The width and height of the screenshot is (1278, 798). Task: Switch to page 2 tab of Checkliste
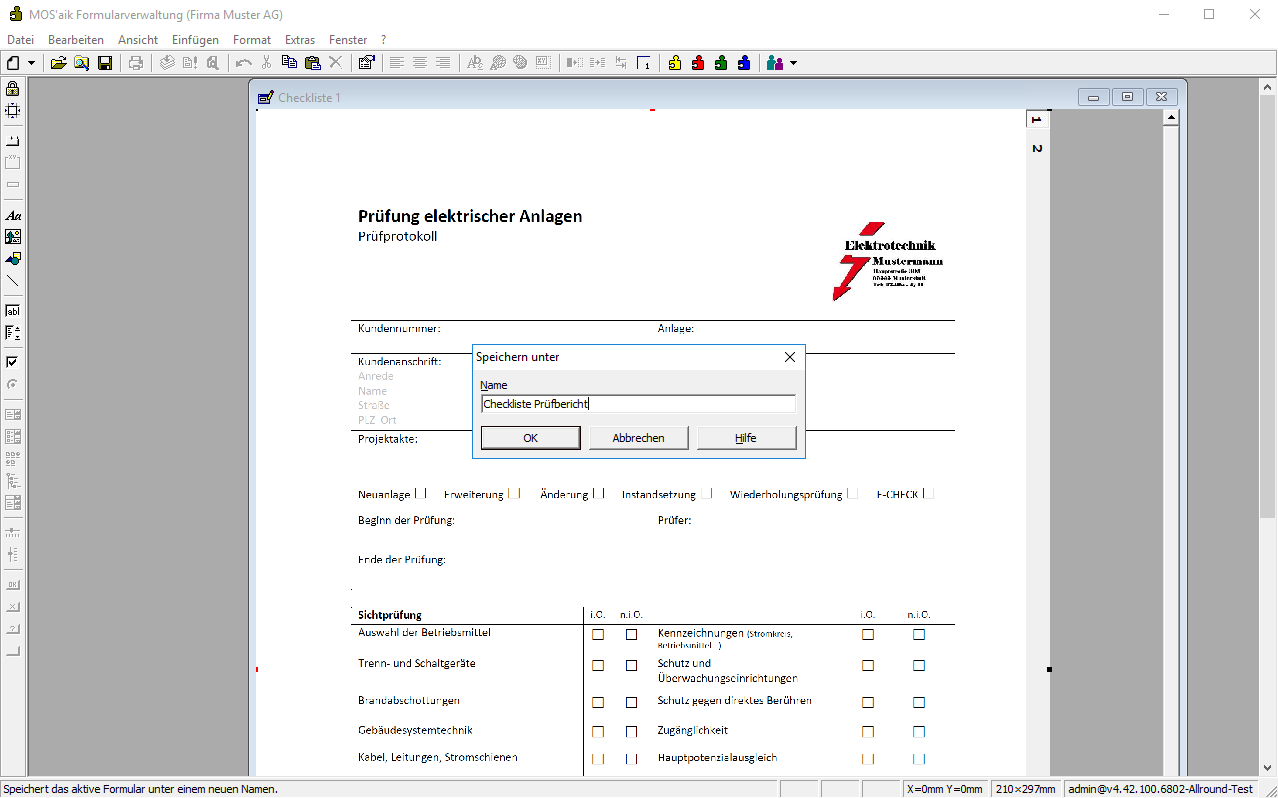coord(1037,148)
